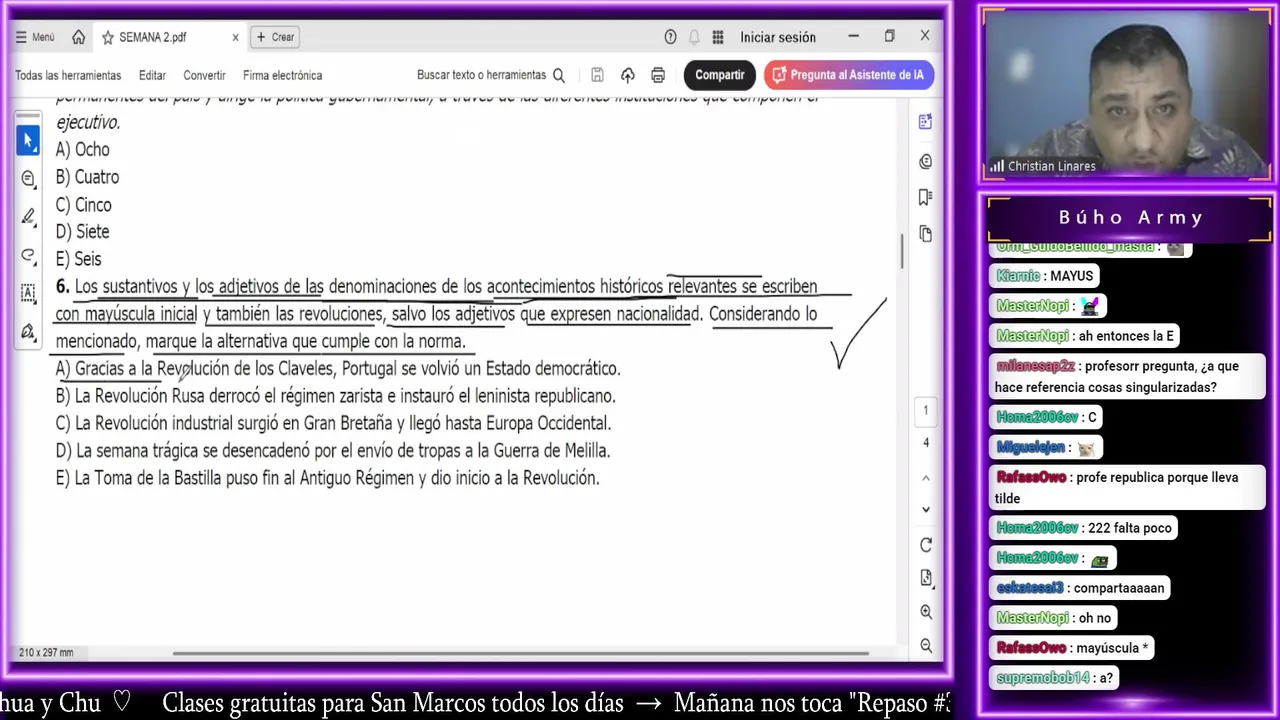Close the SEMANA 2.pdf tab
The width and height of the screenshot is (1280, 720).
coord(236,37)
